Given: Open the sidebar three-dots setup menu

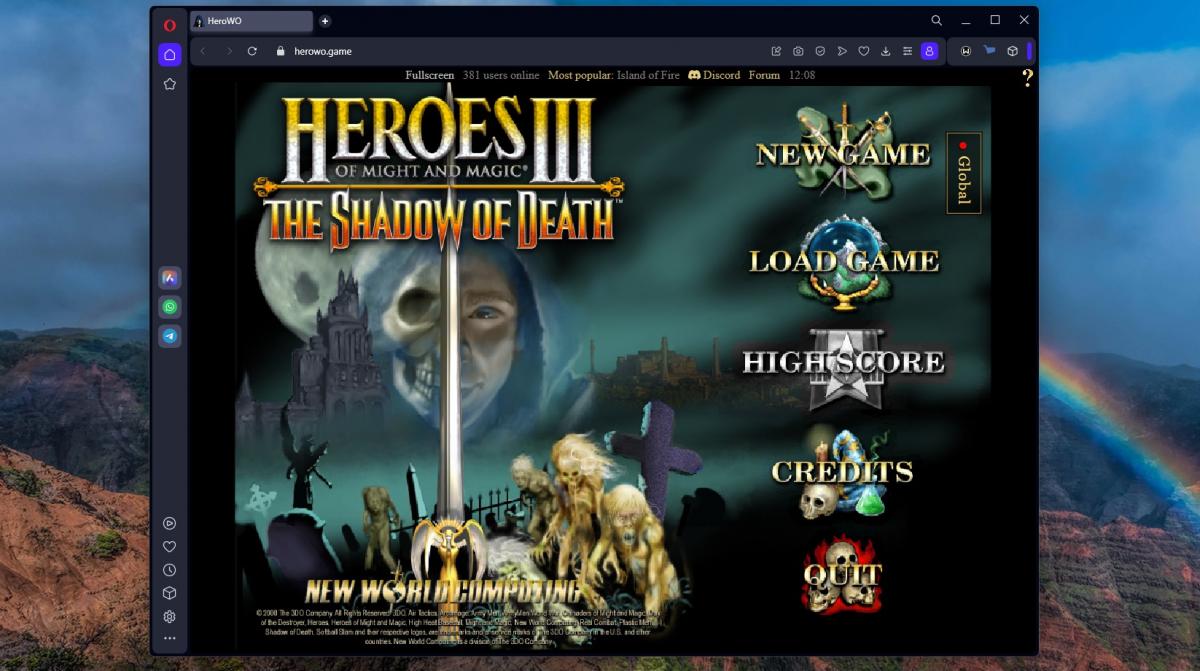Looking at the screenshot, I should pyautogui.click(x=170, y=638).
